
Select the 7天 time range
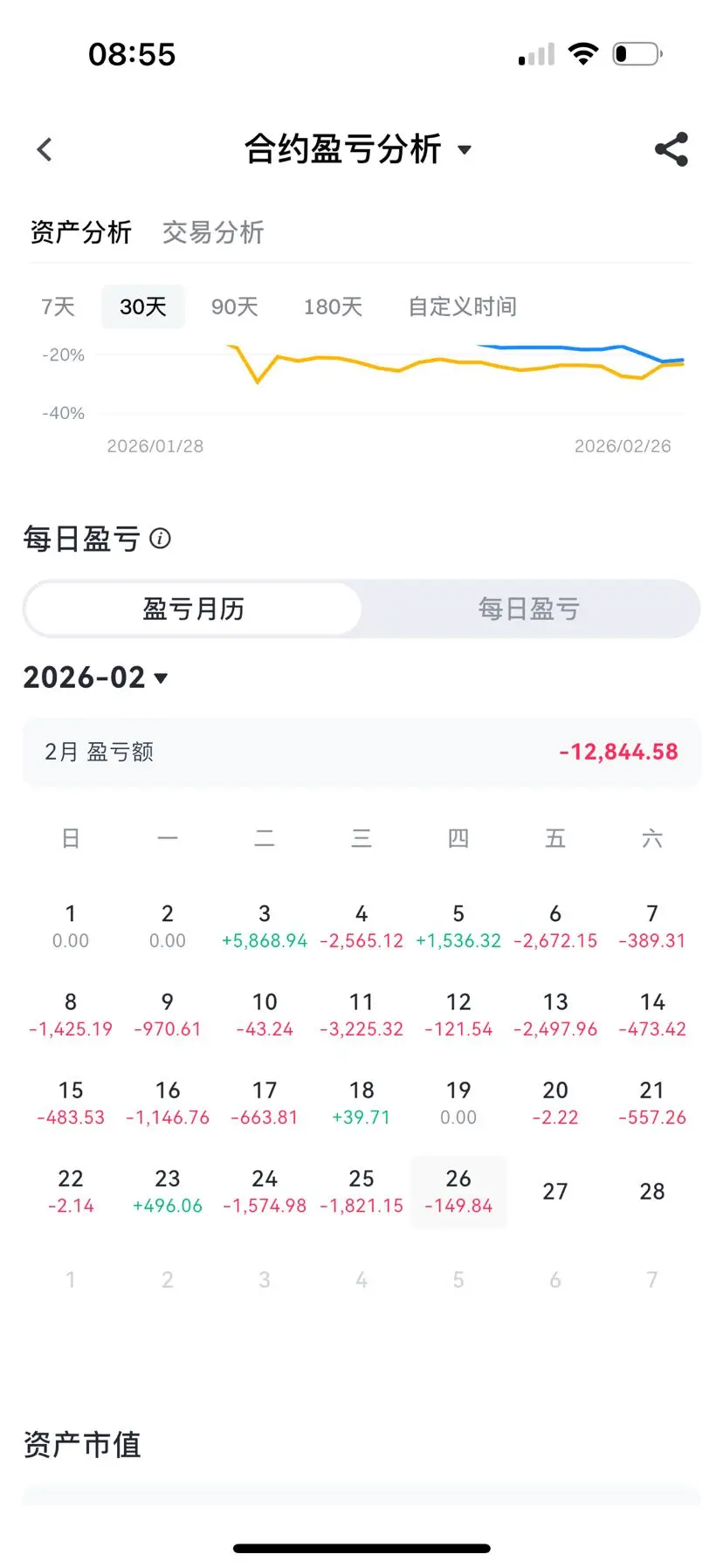pyautogui.click(x=58, y=306)
